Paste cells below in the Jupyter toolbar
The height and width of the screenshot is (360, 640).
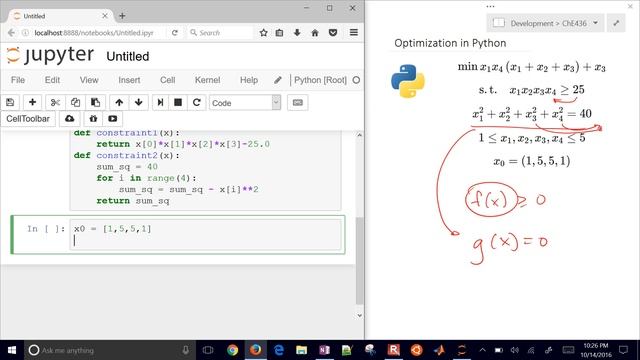click(x=96, y=102)
